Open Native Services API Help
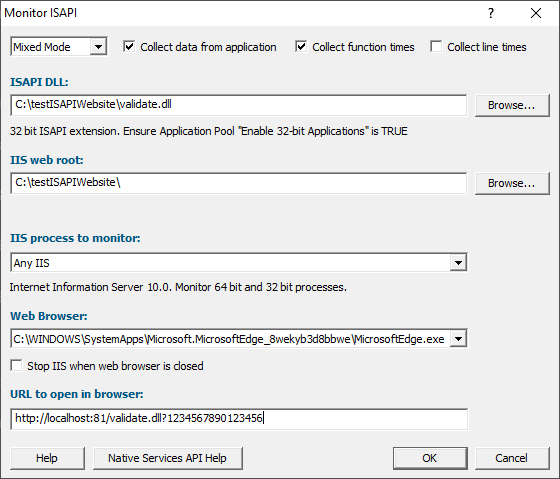560x479 pixels. 168,458
